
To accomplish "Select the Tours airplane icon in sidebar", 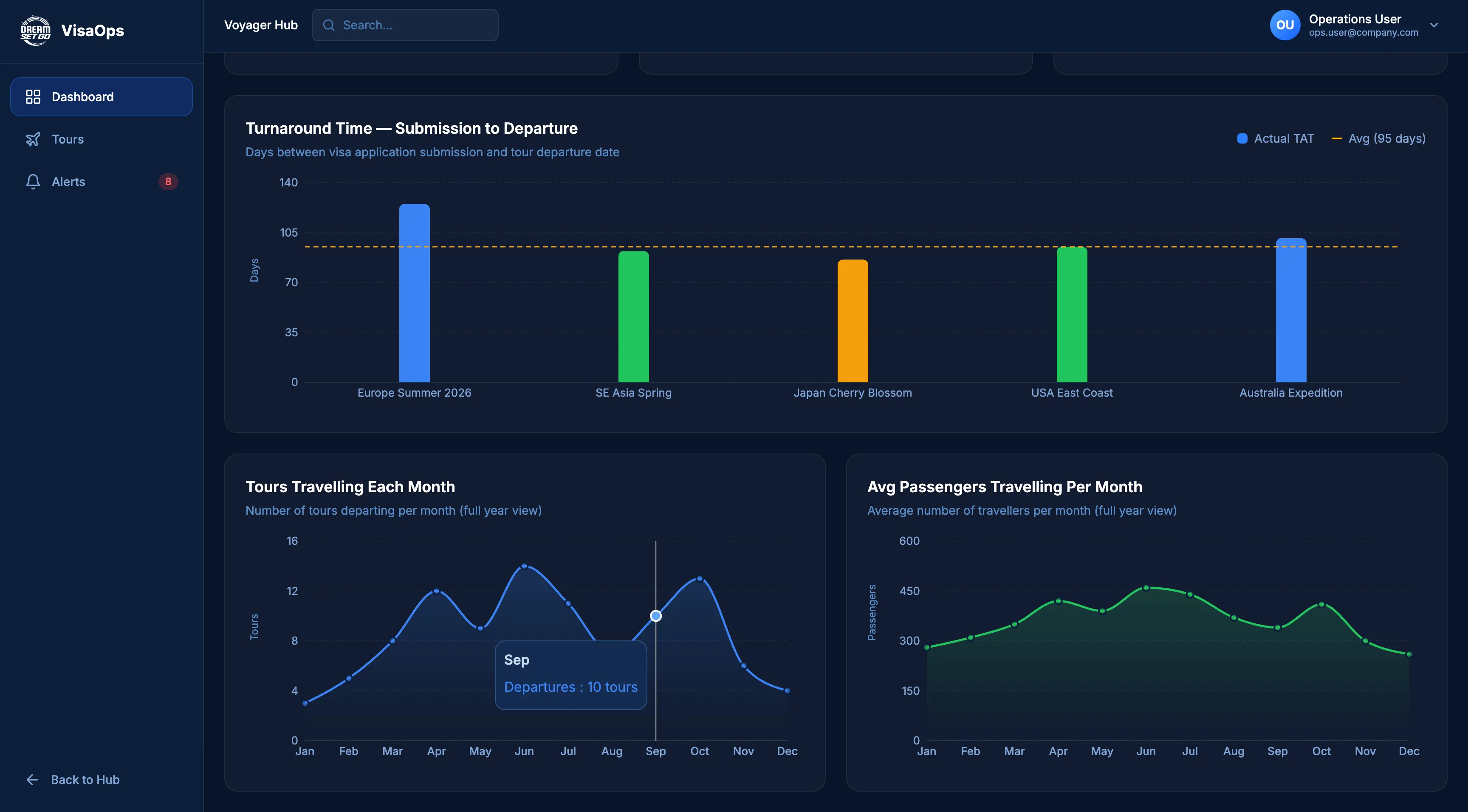I will point(34,139).
